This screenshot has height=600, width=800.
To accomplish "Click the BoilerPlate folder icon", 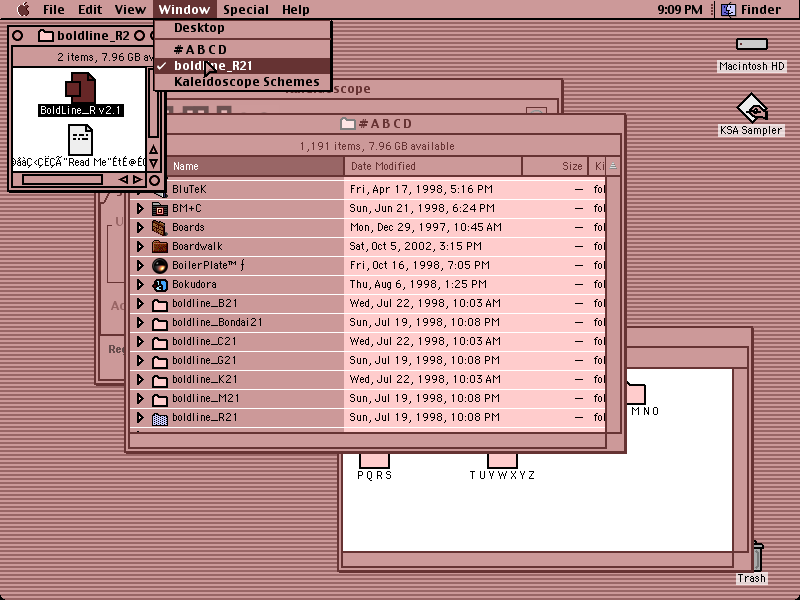I will point(160,266).
